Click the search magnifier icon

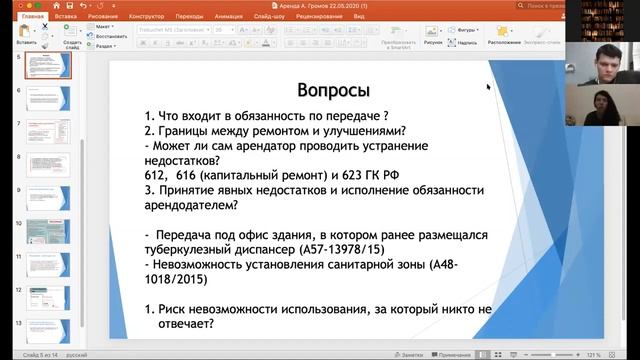(x=520, y=6)
